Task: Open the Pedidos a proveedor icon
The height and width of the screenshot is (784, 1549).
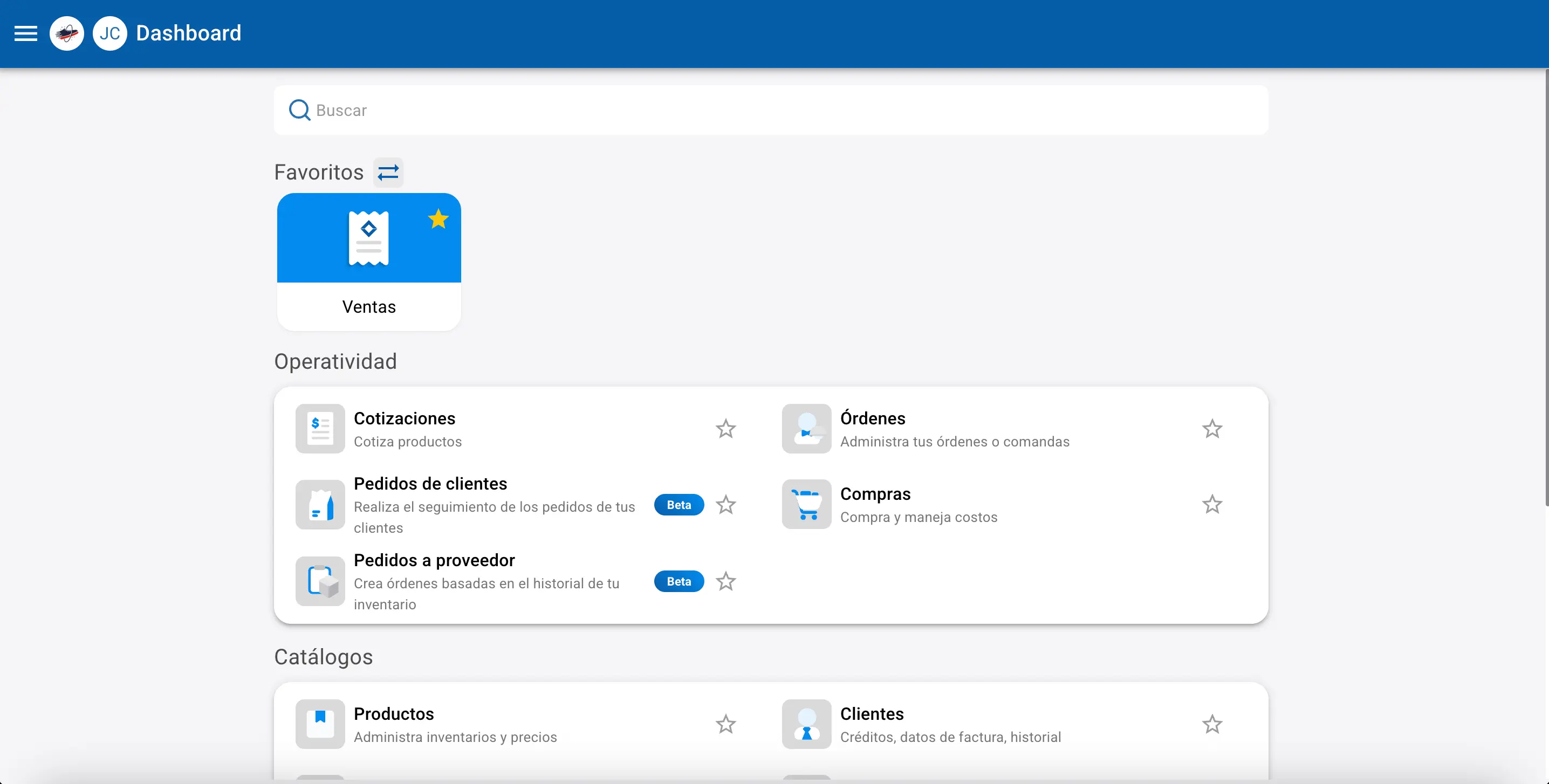Action: 320,581
